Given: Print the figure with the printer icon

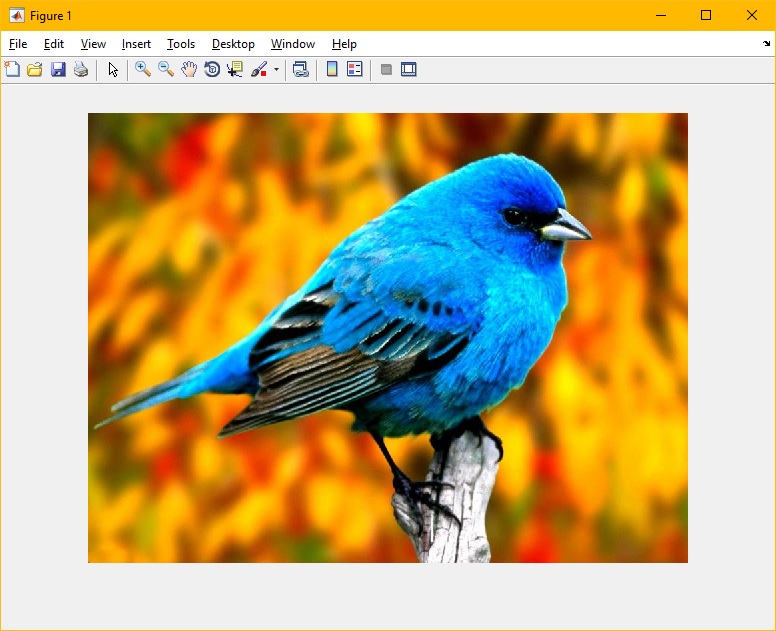Looking at the screenshot, I should point(81,69).
